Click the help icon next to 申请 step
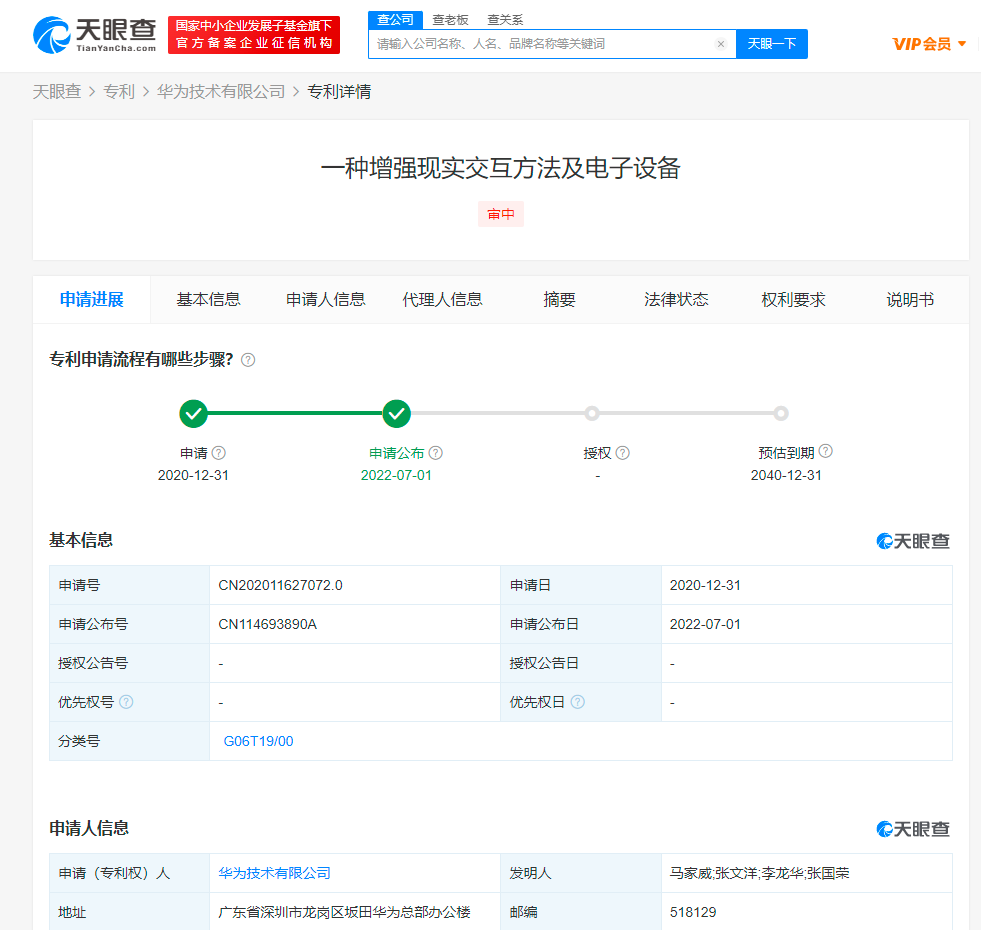 pyautogui.click(x=218, y=451)
